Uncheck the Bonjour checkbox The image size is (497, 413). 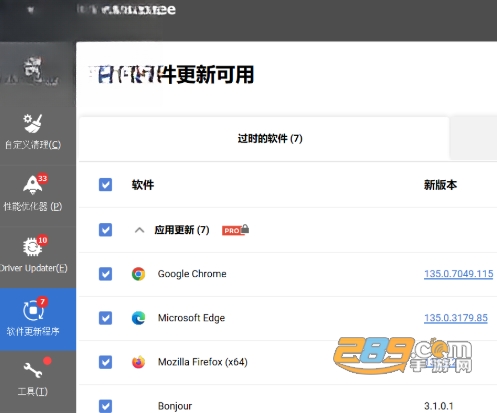click(x=105, y=406)
